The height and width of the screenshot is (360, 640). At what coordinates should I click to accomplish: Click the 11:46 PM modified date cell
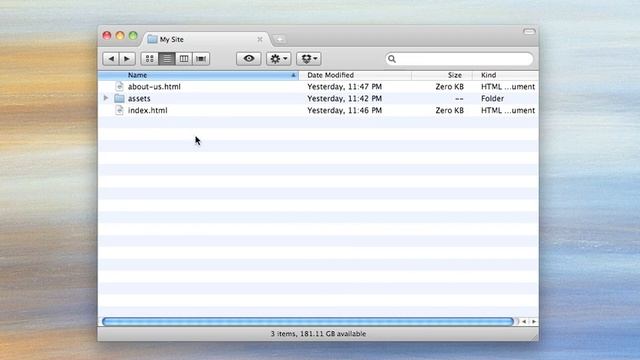tap(344, 110)
